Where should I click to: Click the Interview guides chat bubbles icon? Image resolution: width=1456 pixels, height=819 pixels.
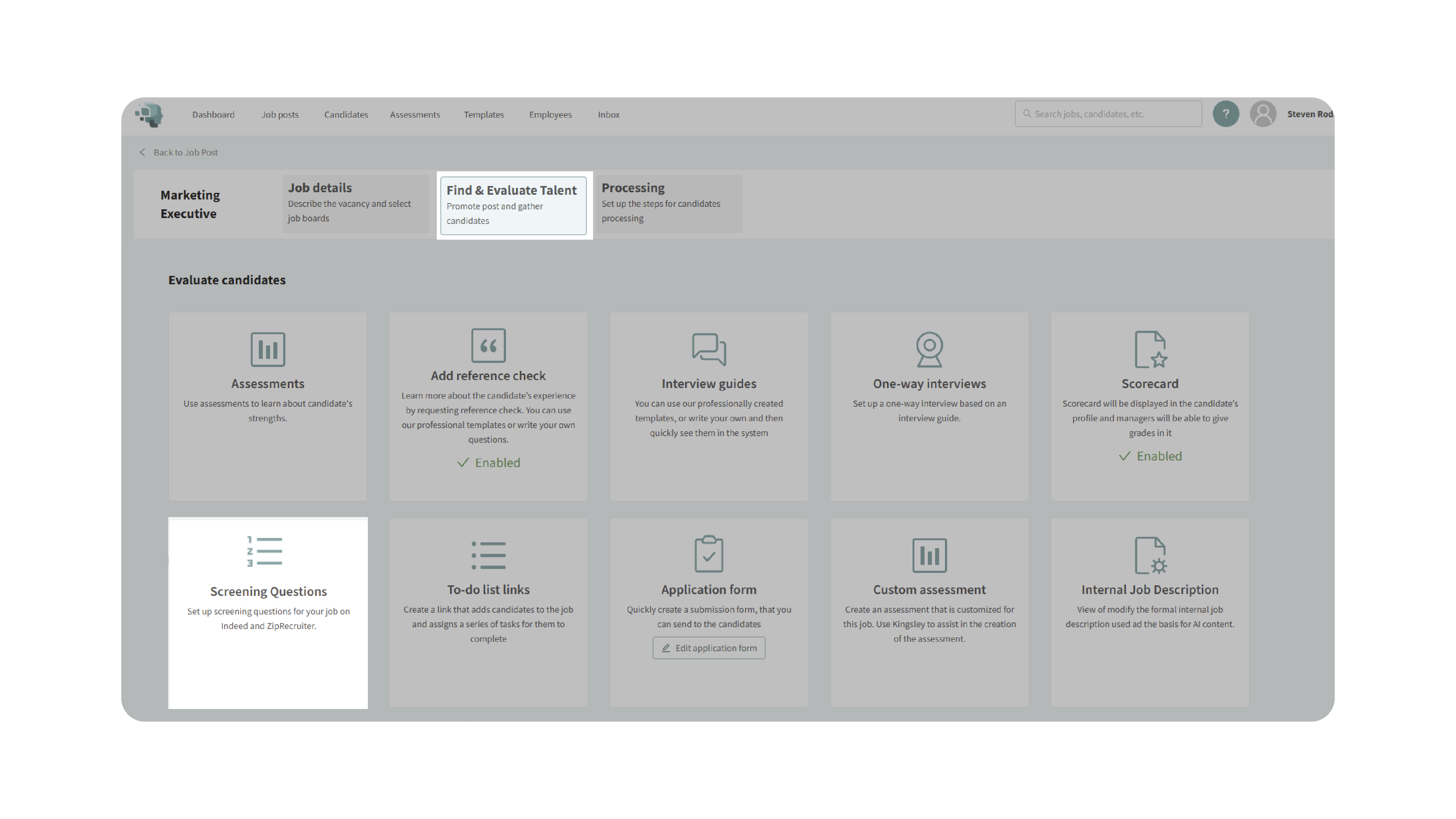tap(709, 349)
